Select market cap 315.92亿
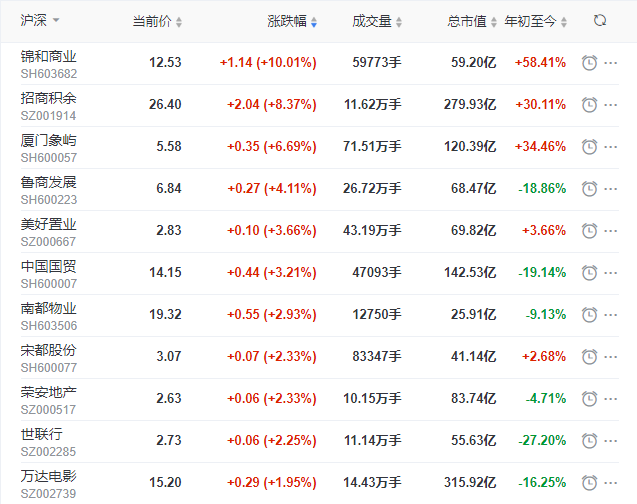The width and height of the screenshot is (637, 504). (470, 482)
